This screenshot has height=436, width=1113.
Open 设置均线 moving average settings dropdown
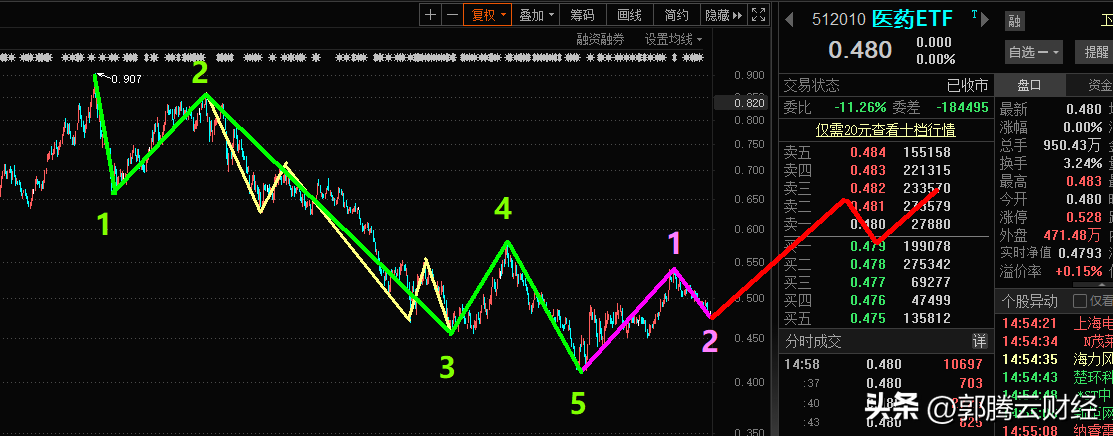673,39
